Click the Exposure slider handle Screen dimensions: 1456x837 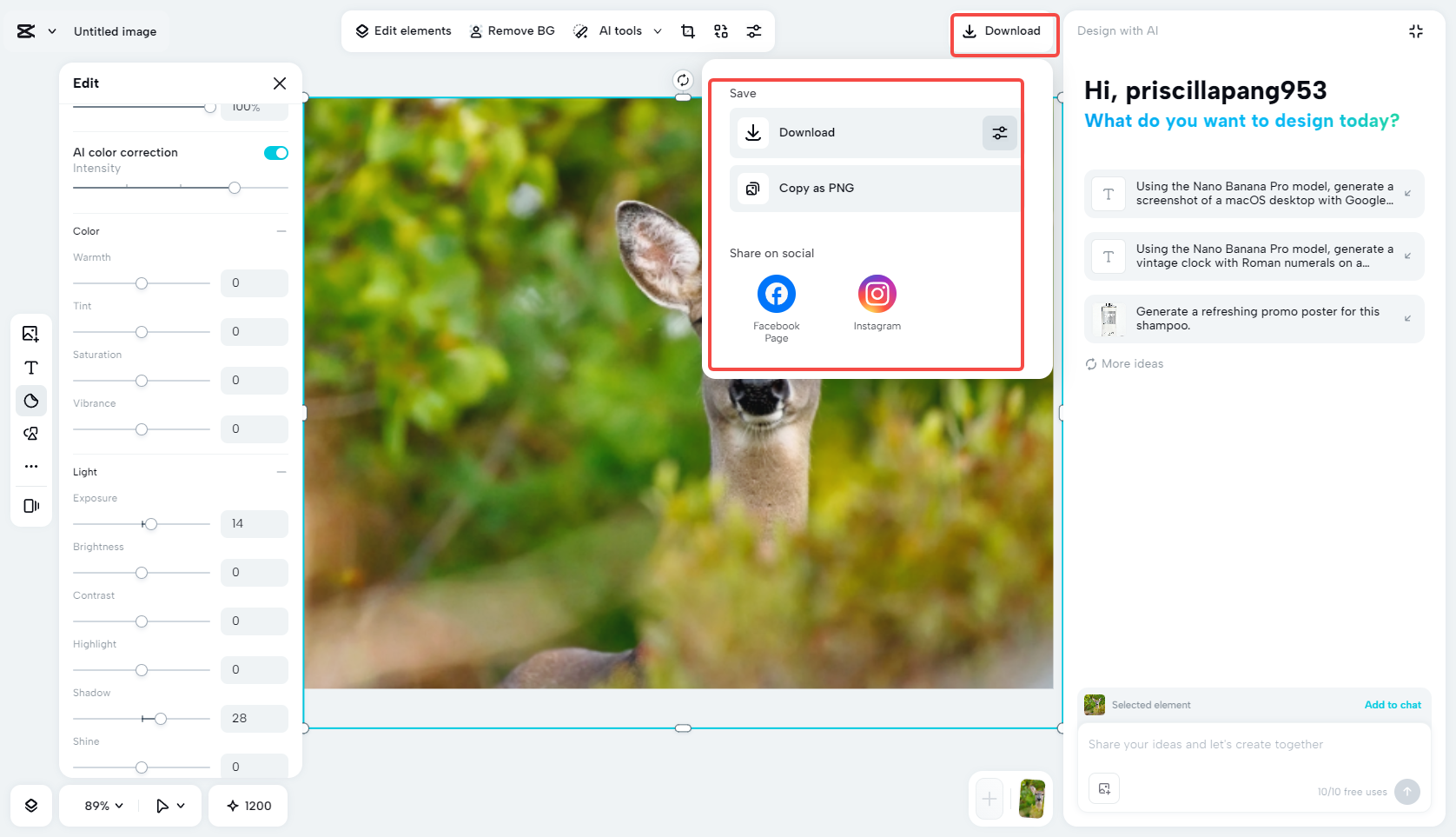151,524
